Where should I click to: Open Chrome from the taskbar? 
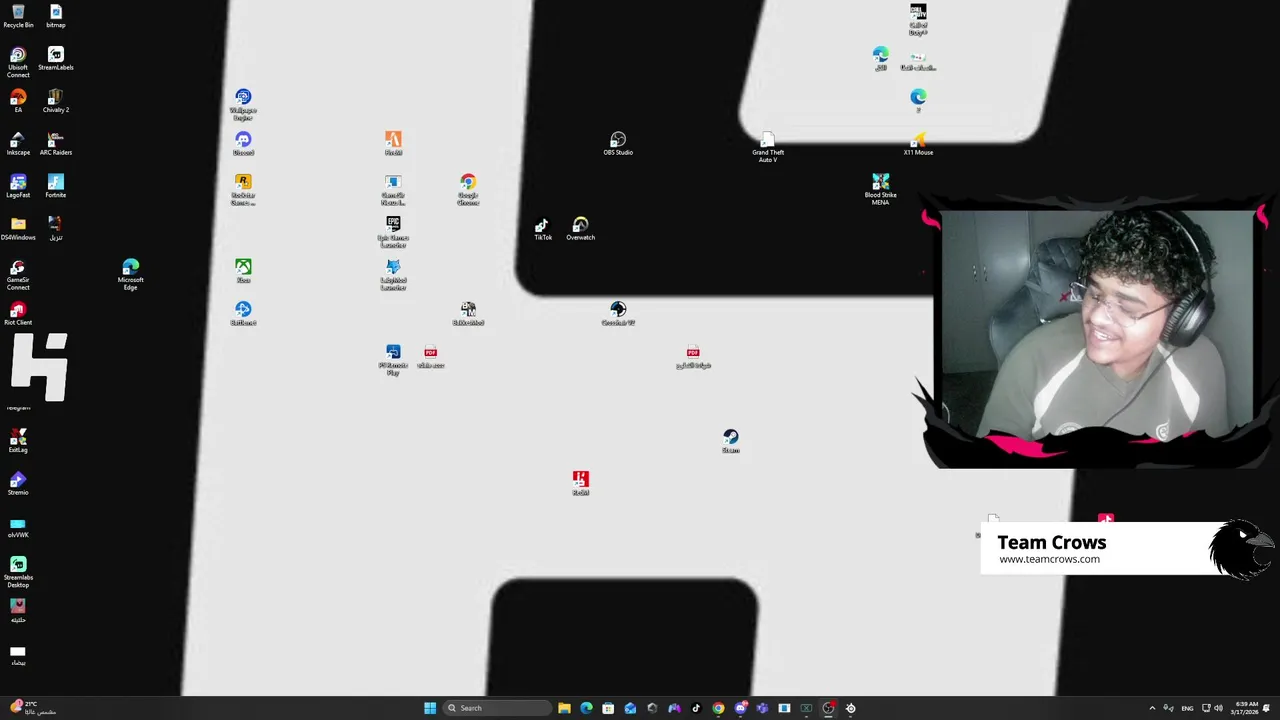(718, 708)
